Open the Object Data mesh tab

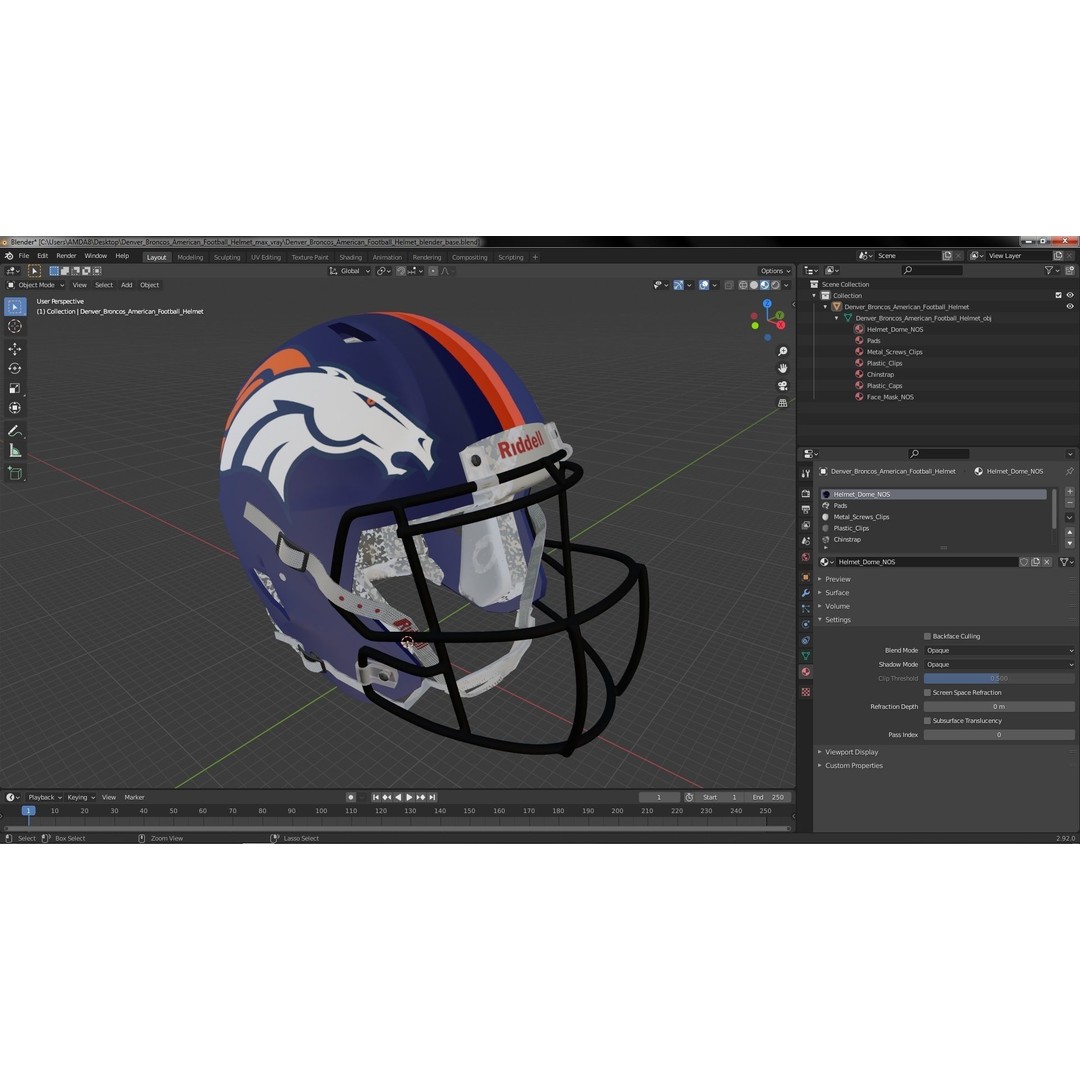click(806, 656)
